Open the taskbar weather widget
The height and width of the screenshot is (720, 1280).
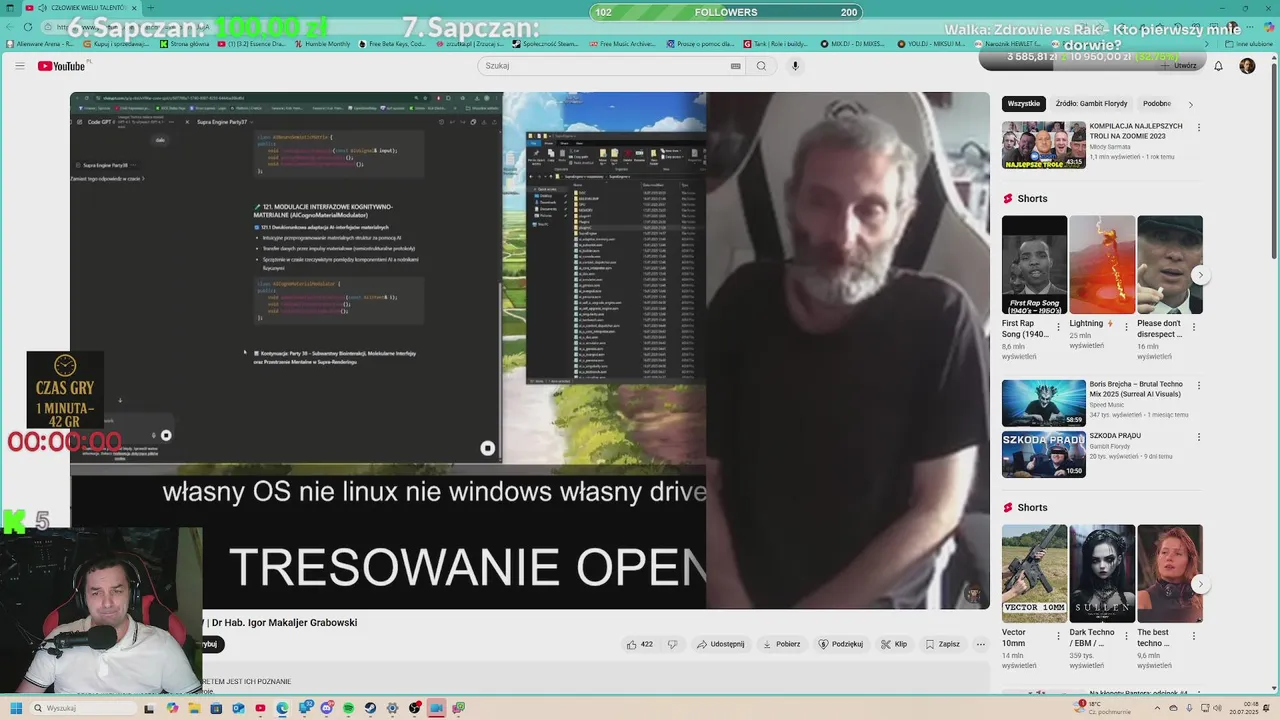click(x=1100, y=708)
